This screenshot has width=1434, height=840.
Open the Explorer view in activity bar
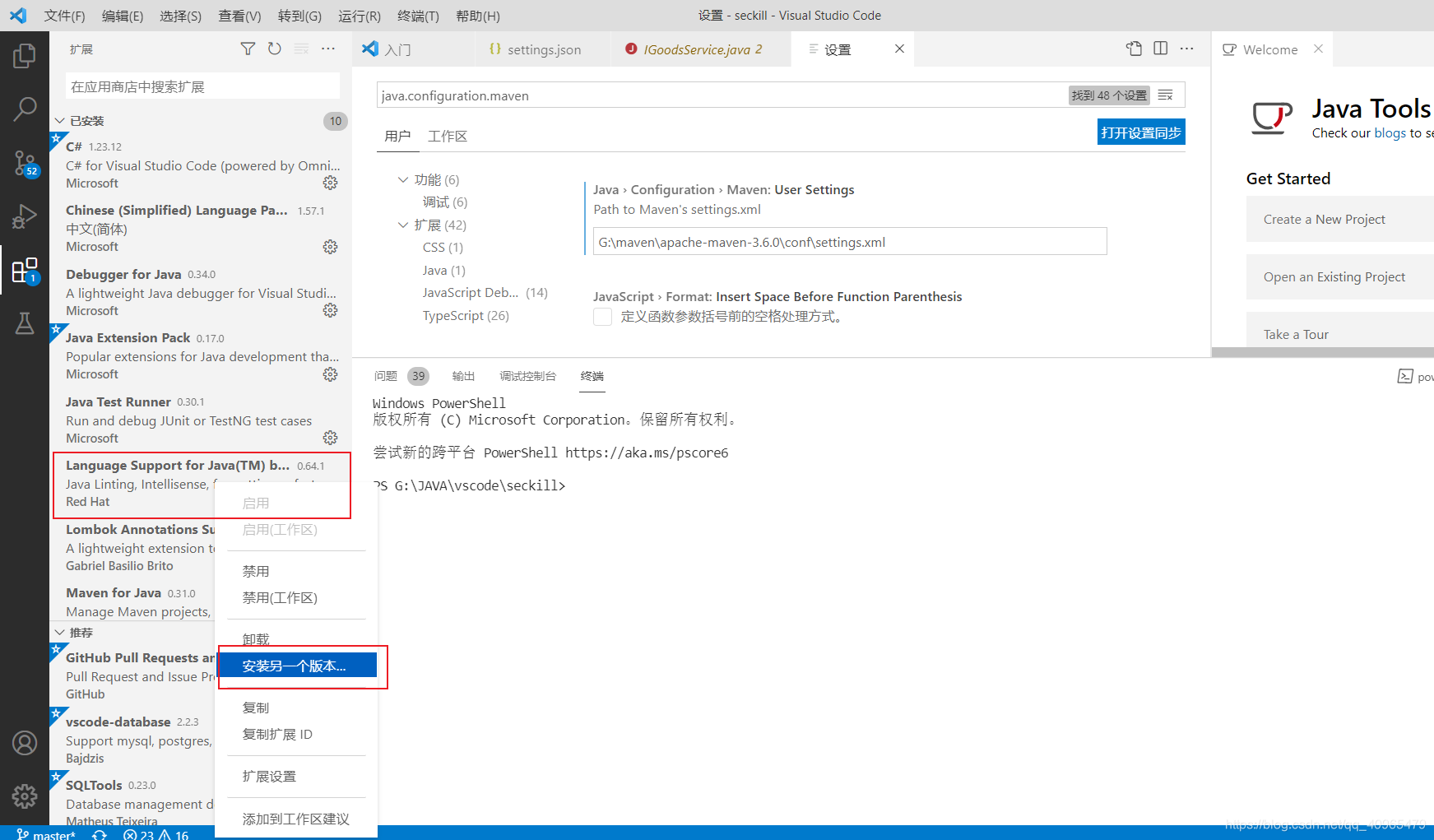coord(25,56)
